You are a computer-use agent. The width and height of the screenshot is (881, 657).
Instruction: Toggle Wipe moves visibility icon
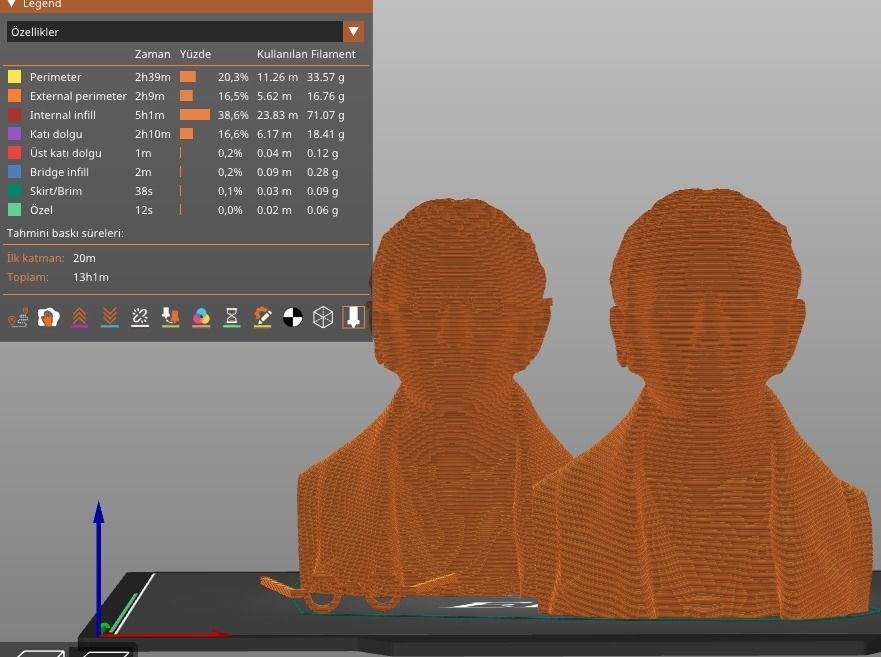pos(48,317)
